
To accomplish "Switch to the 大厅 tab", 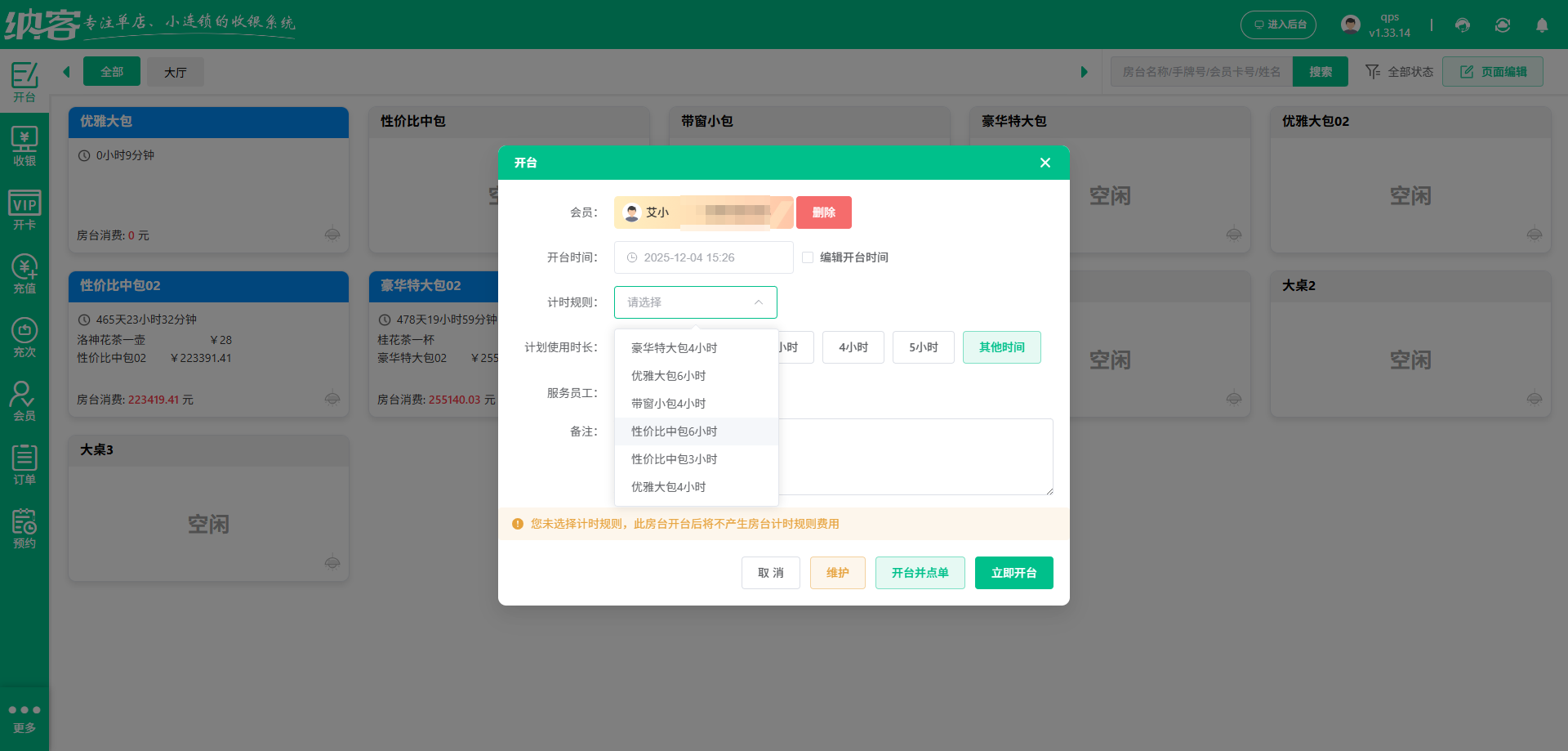I will pyautogui.click(x=175, y=72).
